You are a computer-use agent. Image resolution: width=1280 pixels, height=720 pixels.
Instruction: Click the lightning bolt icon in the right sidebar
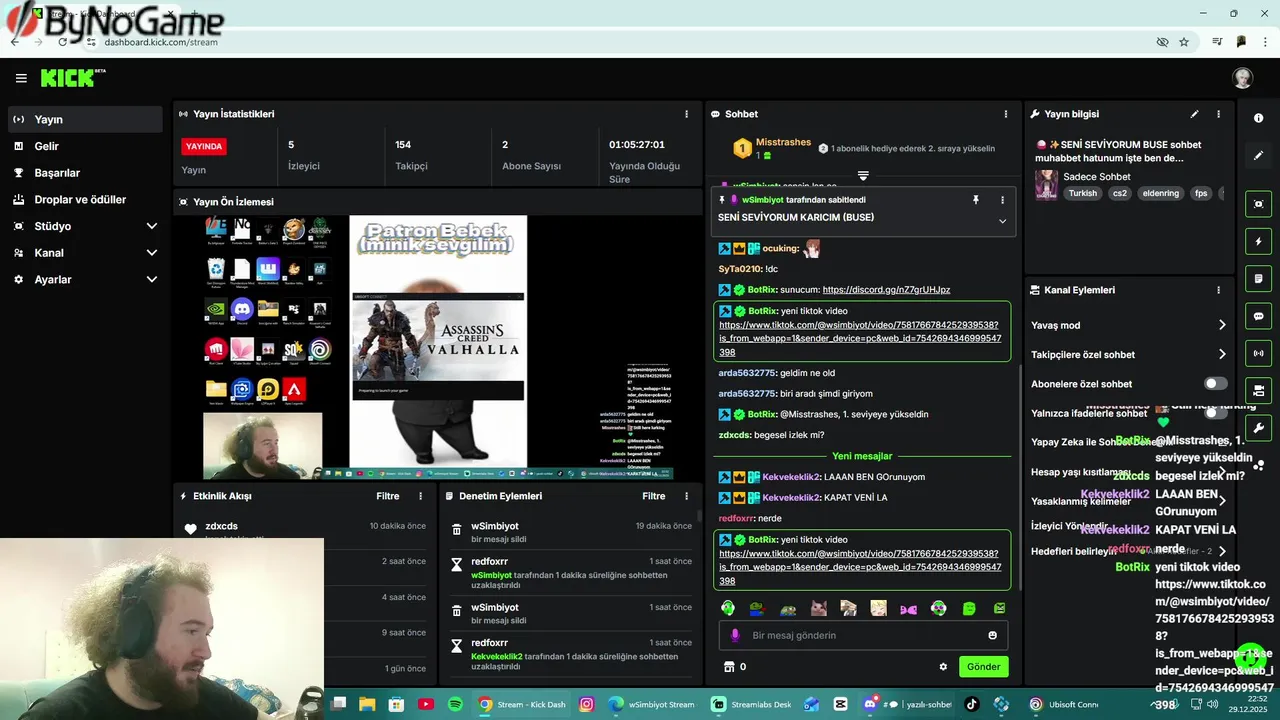(x=1258, y=241)
